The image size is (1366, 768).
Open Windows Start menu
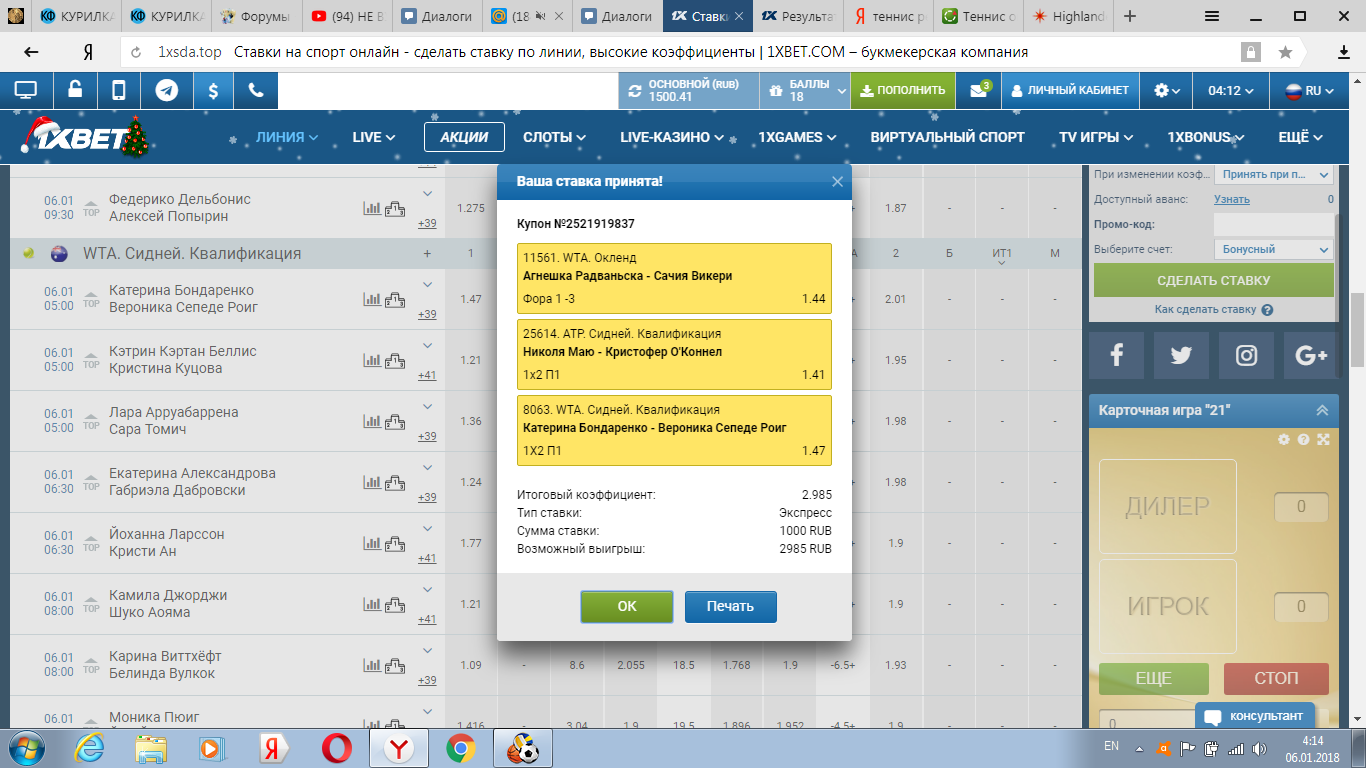tap(26, 748)
